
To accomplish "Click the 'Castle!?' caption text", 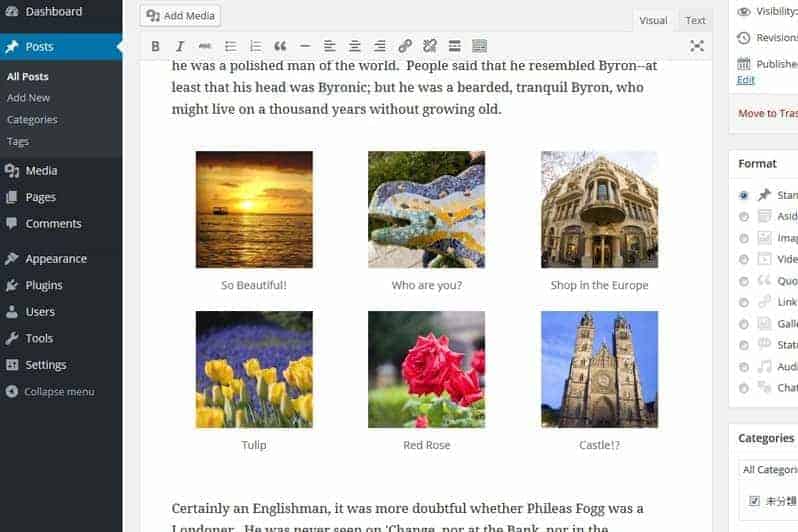I will click(x=600, y=445).
